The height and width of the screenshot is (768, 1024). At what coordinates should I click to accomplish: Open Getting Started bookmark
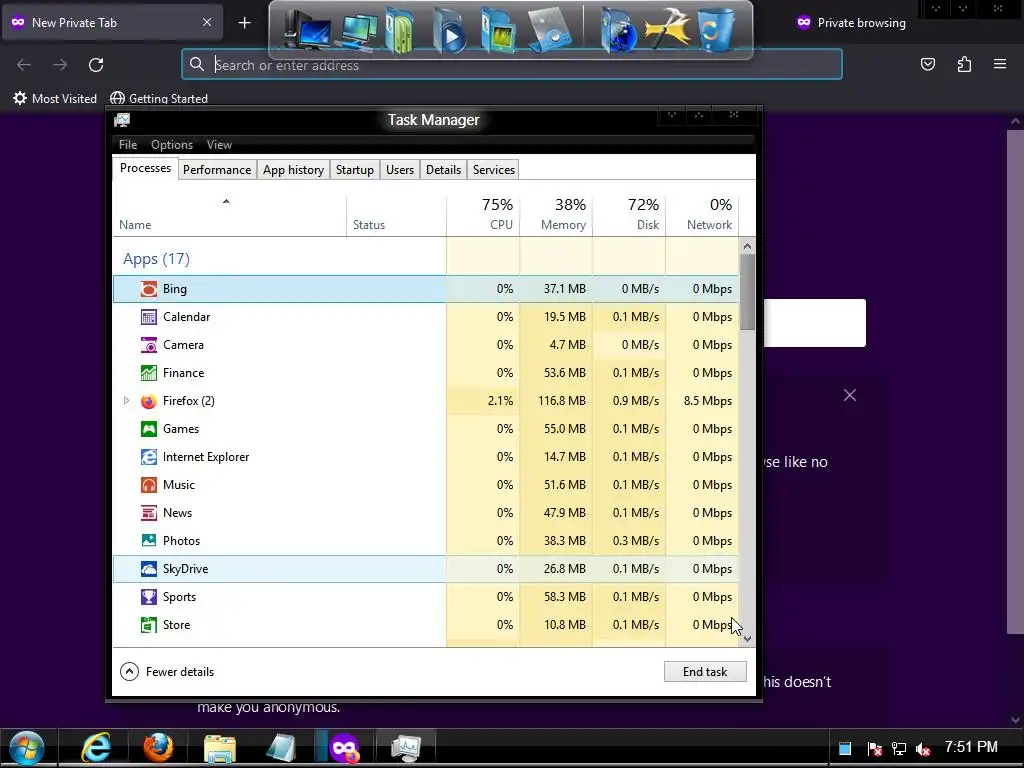tap(159, 99)
